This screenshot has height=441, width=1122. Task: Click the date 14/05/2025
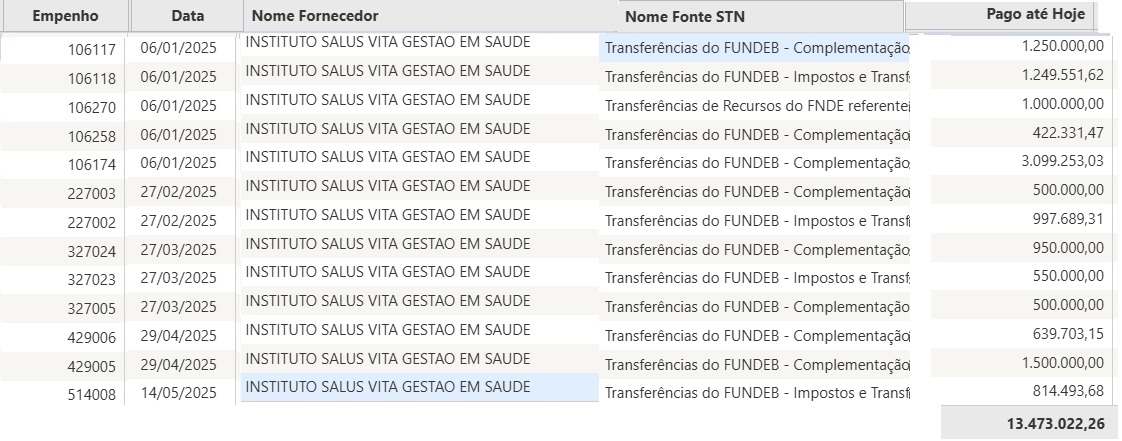tap(179, 394)
